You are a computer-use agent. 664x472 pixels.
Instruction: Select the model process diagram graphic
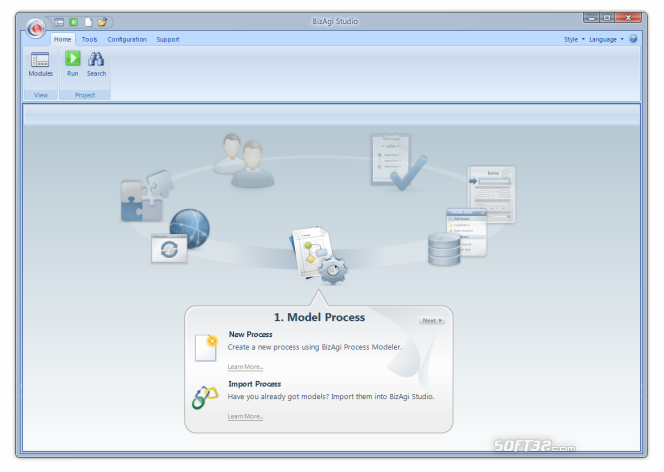318,255
